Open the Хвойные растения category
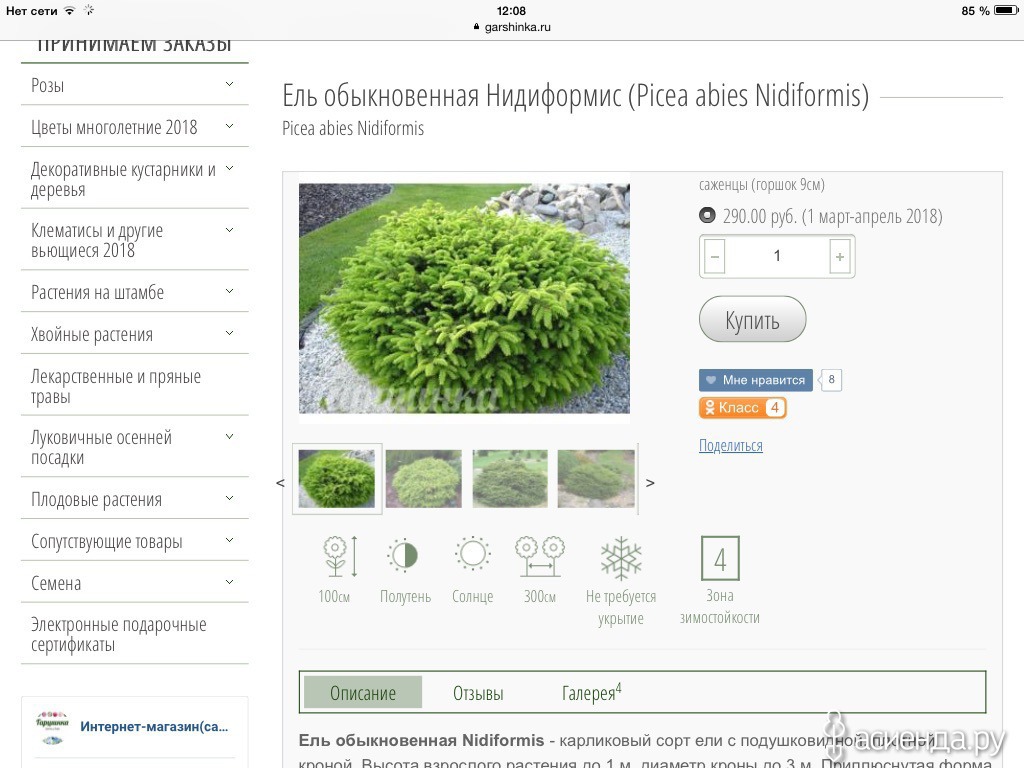This screenshot has height=768, width=1024. (x=91, y=334)
